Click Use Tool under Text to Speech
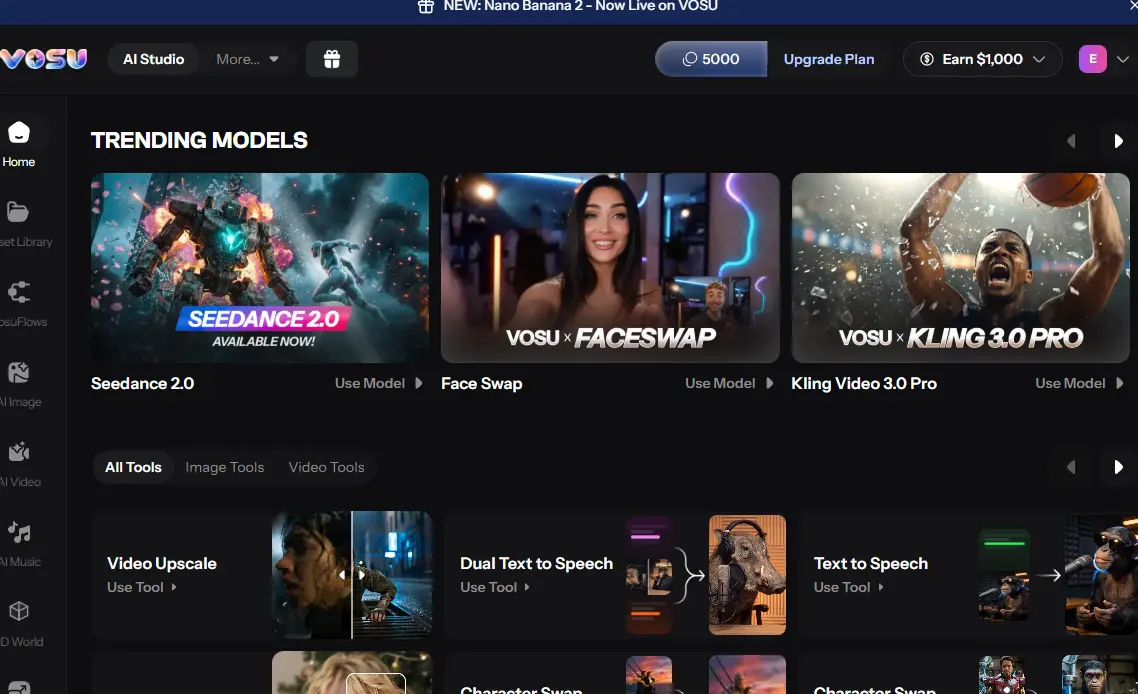 pos(848,587)
